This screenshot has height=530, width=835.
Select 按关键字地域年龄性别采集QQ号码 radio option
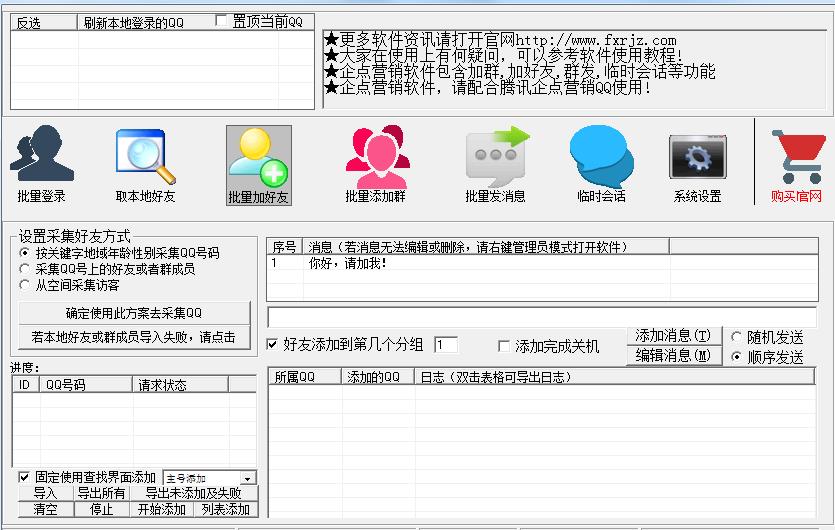24,252
